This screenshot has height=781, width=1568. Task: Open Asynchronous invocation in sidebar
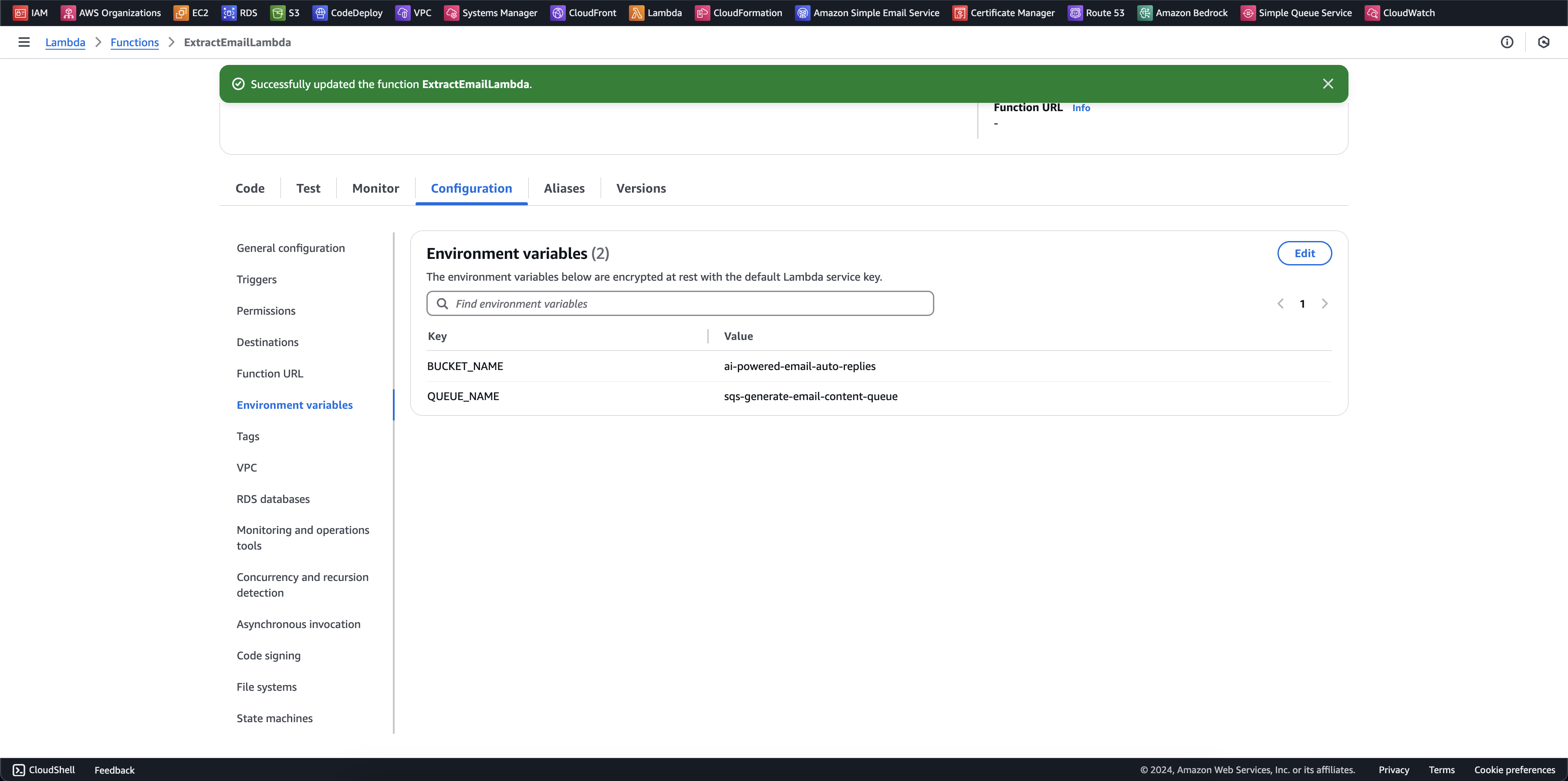298,625
